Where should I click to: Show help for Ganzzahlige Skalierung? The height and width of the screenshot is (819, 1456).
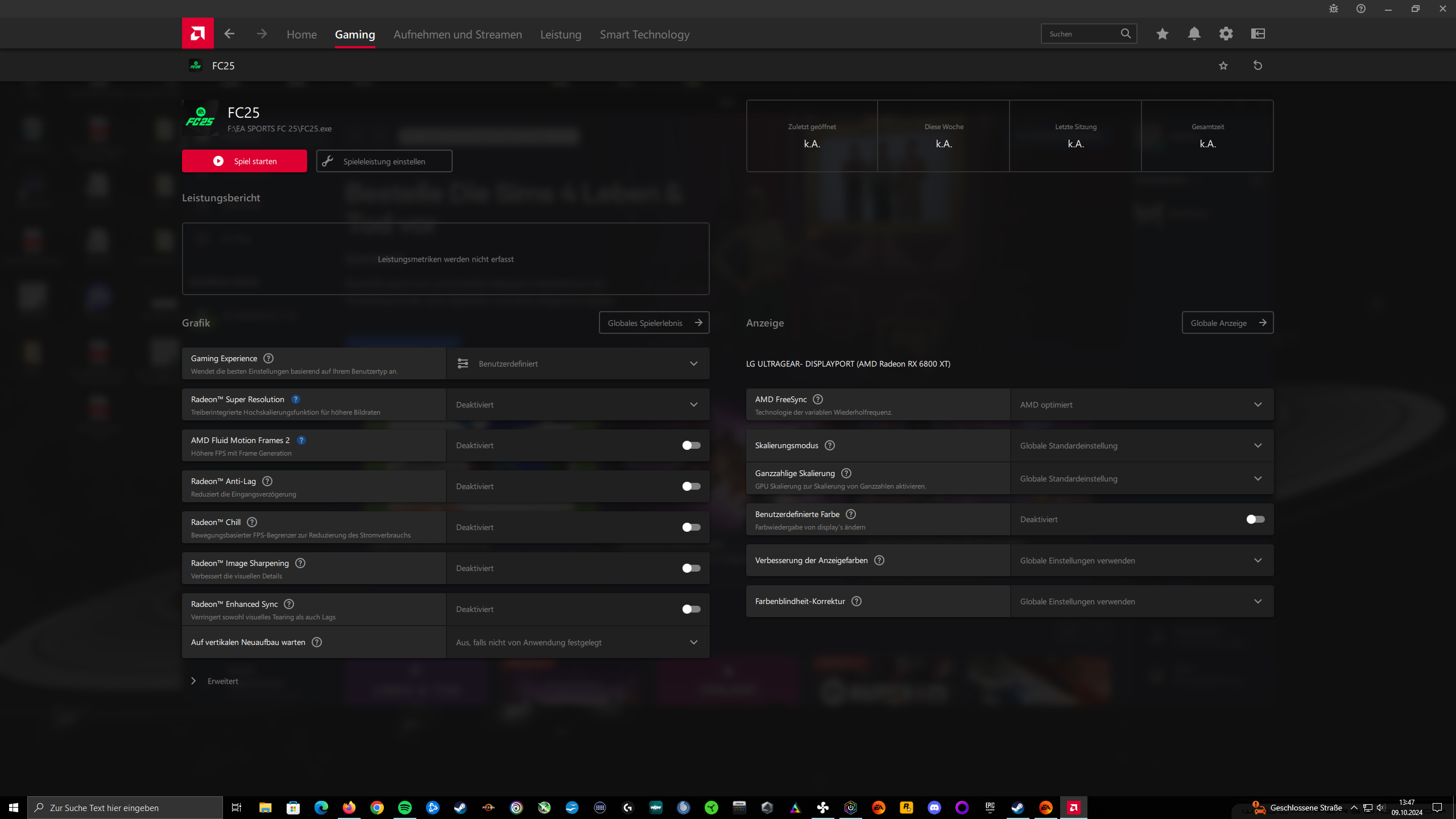click(846, 473)
